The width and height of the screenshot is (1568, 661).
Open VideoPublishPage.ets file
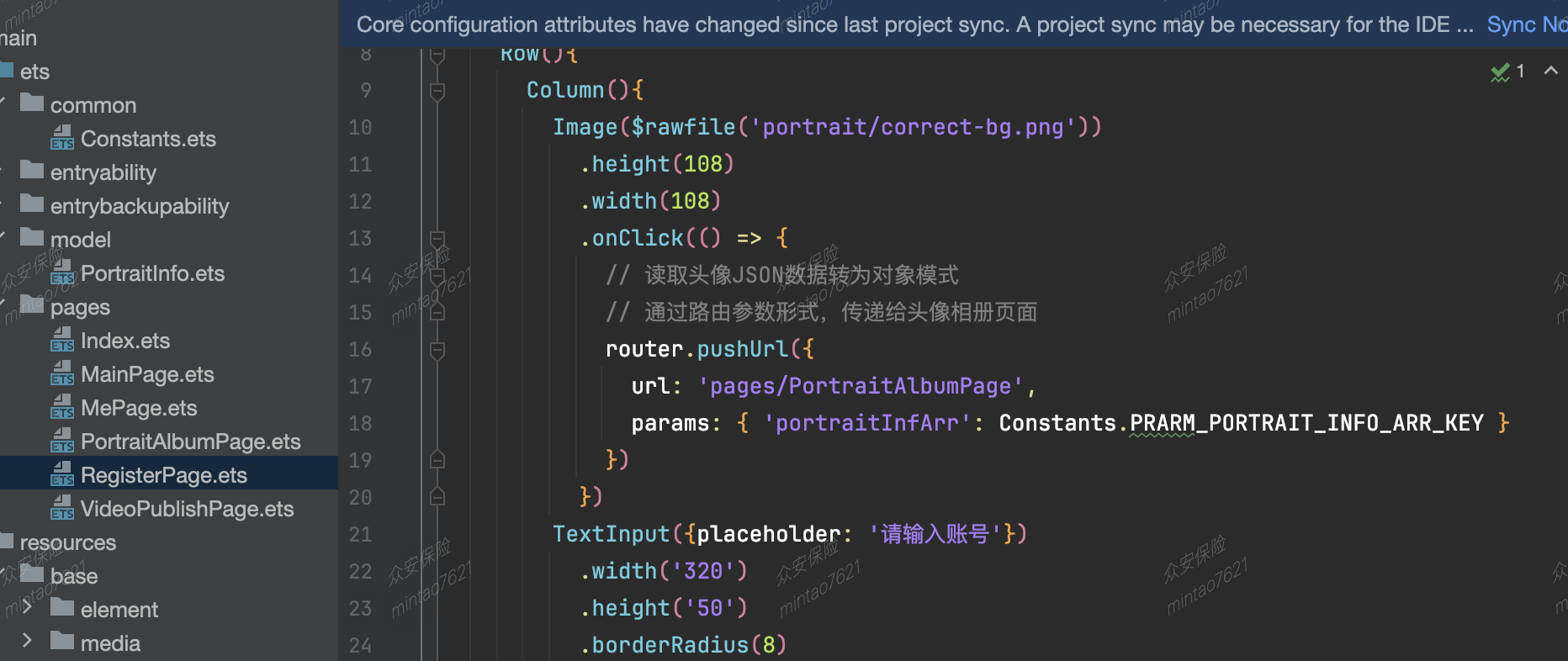[x=187, y=509]
